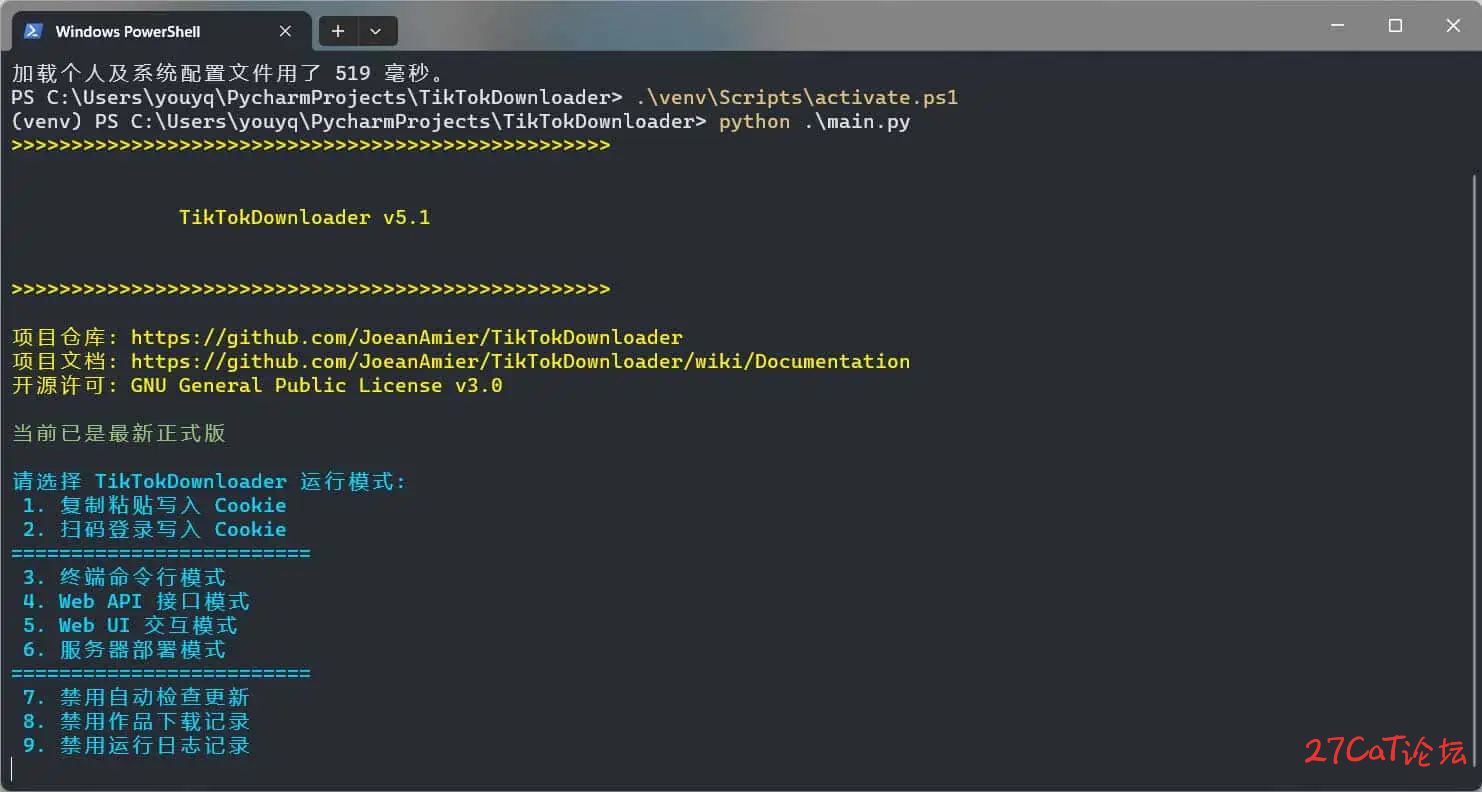
Task: Select the Windows PowerShell tab
Action: click(x=161, y=31)
